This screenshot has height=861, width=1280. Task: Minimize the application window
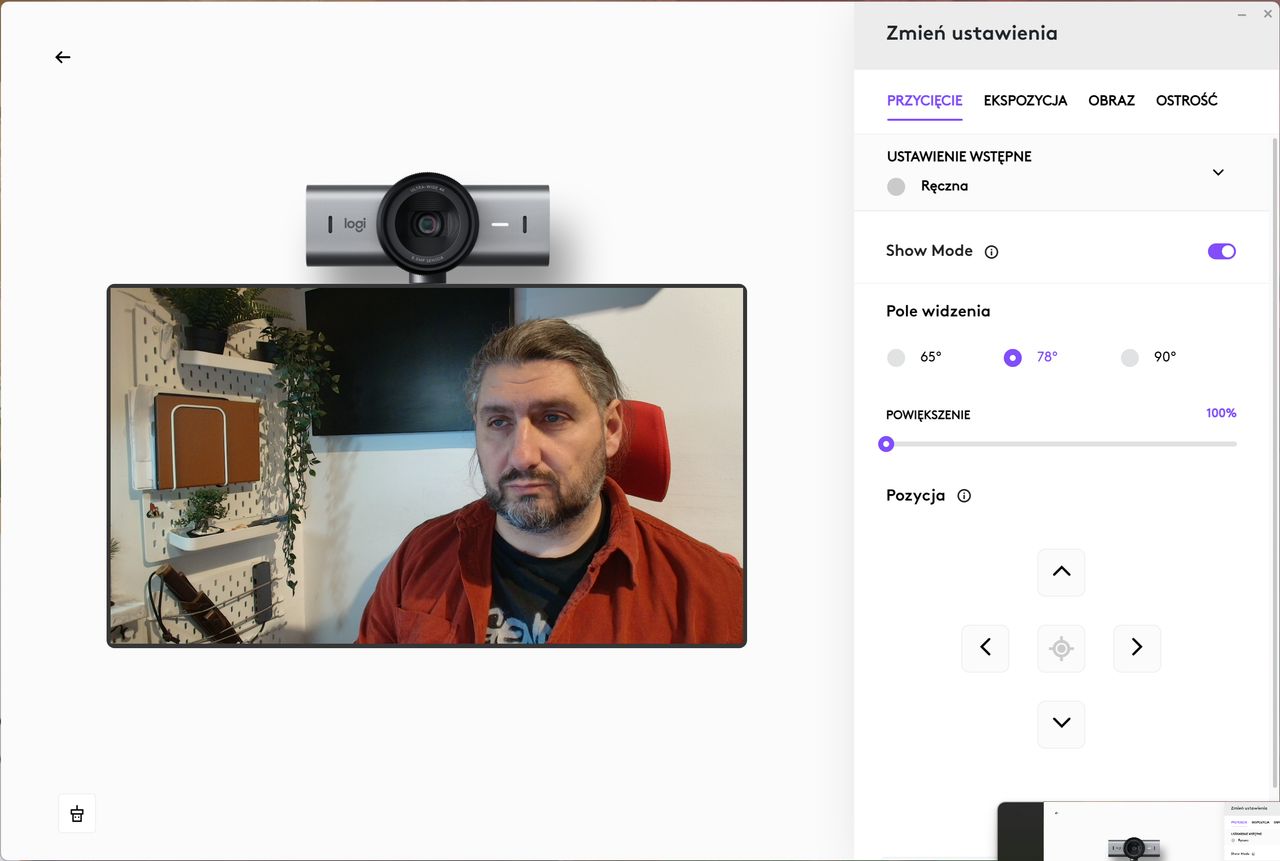[1242, 14]
